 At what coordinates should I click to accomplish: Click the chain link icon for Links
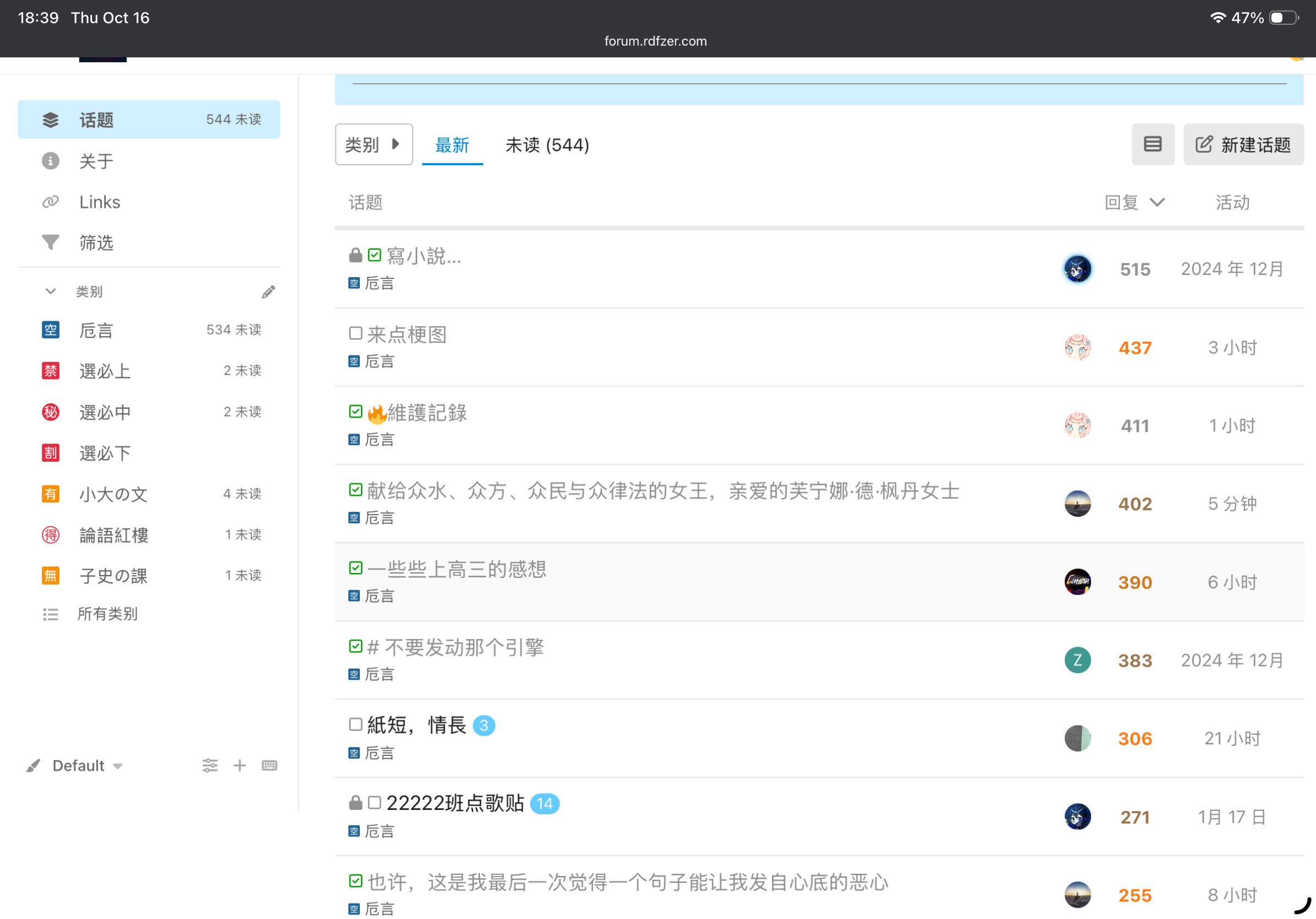(51, 202)
